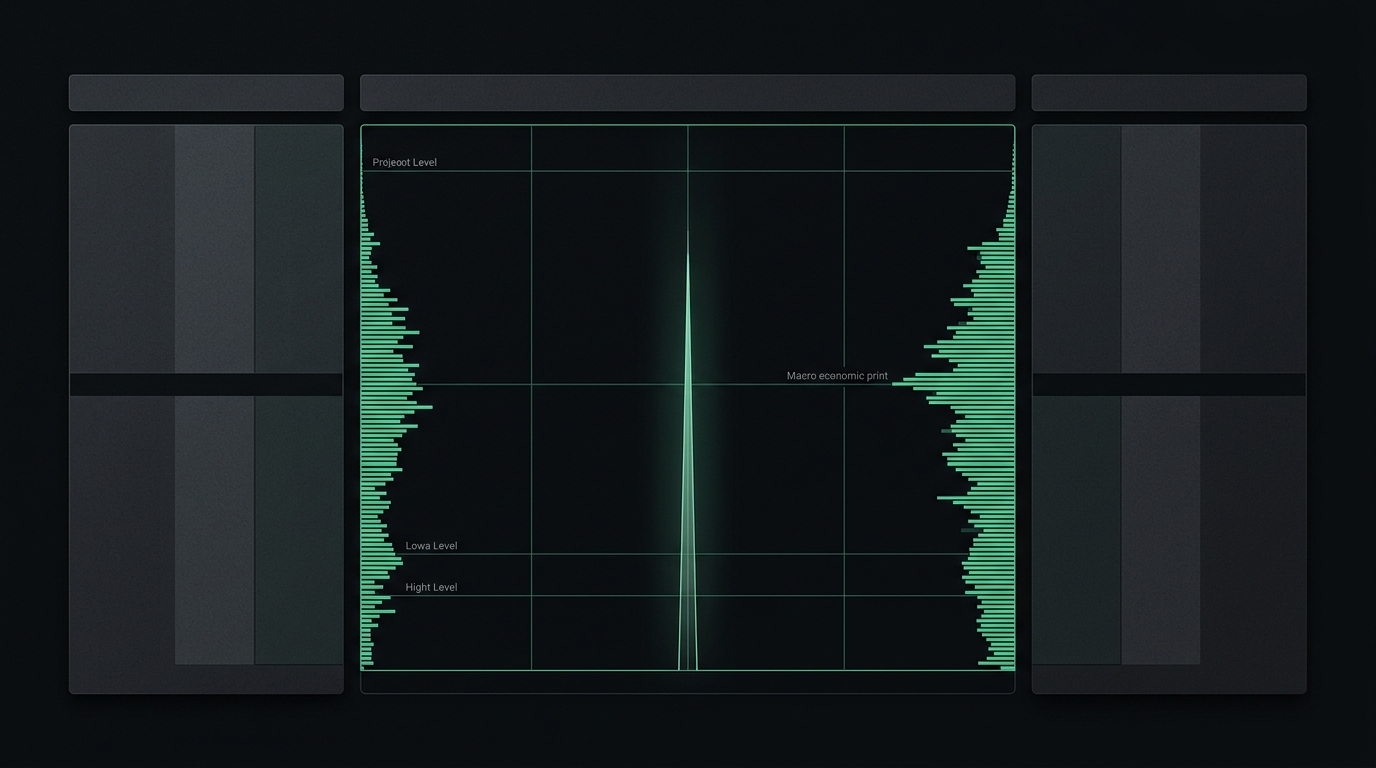This screenshot has height=768, width=1376.
Task: Select the longest left-side histogram bar
Action: tap(397, 407)
